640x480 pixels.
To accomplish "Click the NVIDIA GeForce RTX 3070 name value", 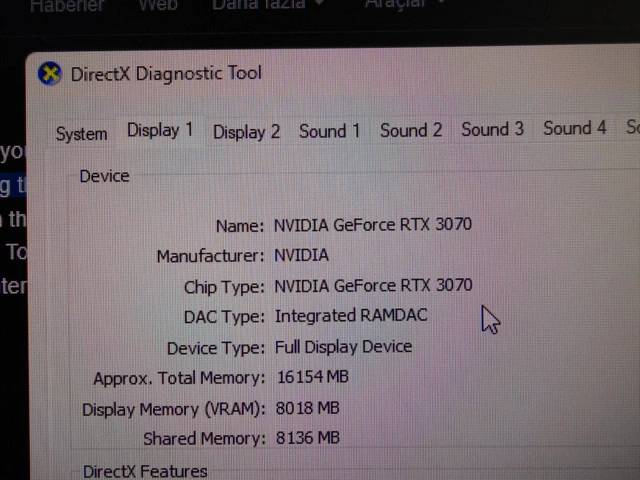I will (x=373, y=224).
